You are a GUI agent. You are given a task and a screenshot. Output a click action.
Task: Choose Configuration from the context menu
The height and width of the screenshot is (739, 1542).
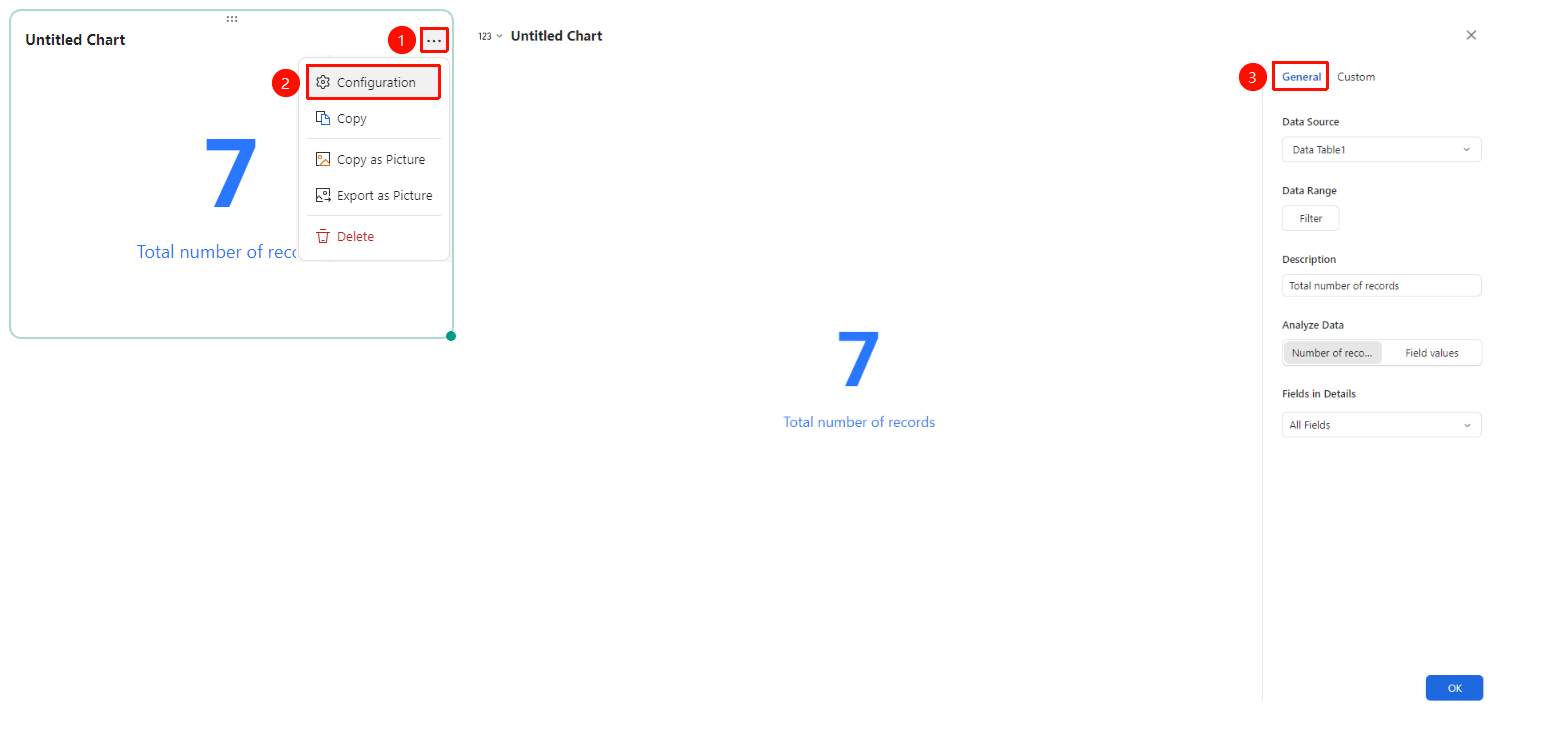[373, 82]
